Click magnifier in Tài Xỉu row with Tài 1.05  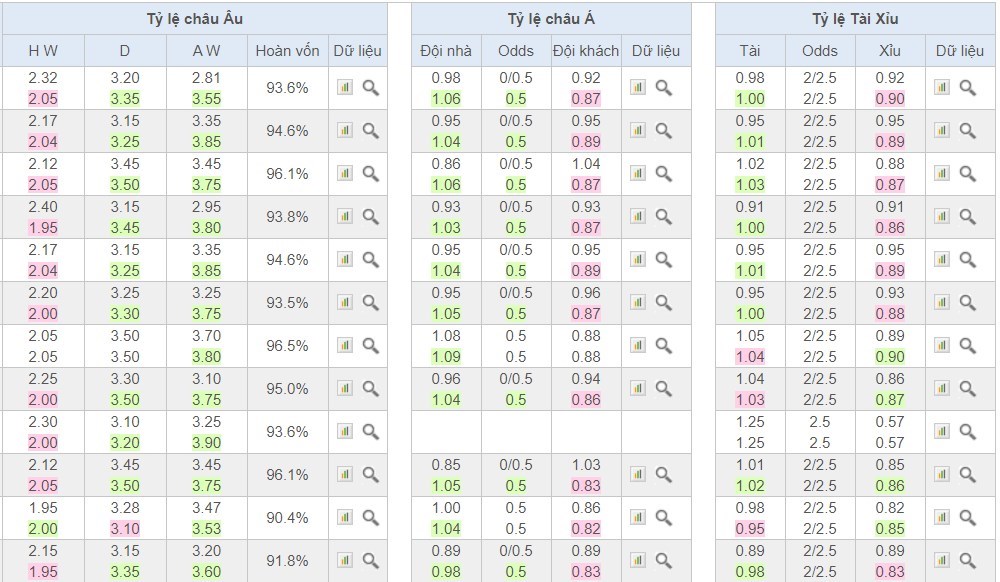point(967,346)
